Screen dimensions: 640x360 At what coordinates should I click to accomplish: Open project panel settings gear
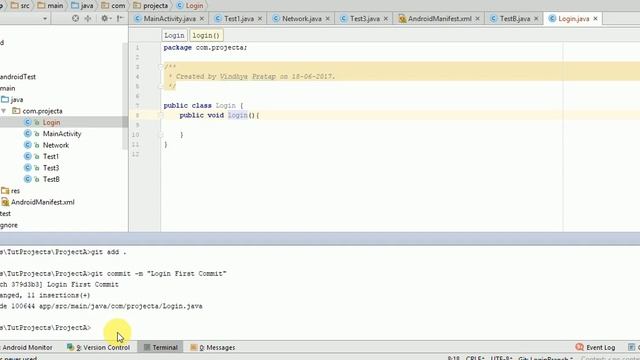pos(105,18)
